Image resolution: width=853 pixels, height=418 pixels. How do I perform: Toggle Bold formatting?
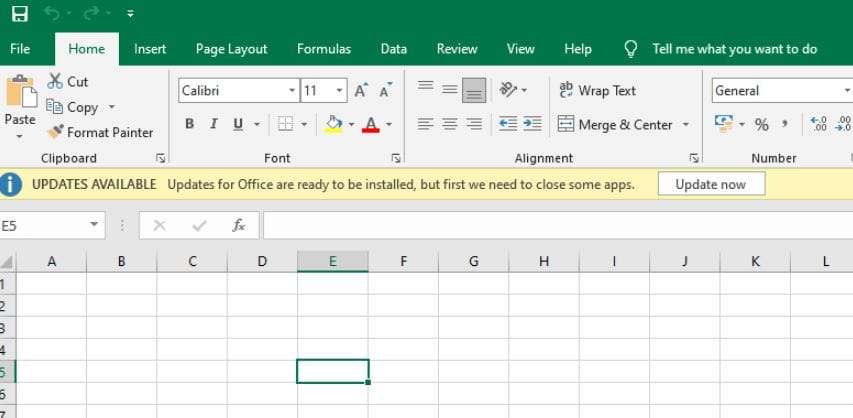189,124
